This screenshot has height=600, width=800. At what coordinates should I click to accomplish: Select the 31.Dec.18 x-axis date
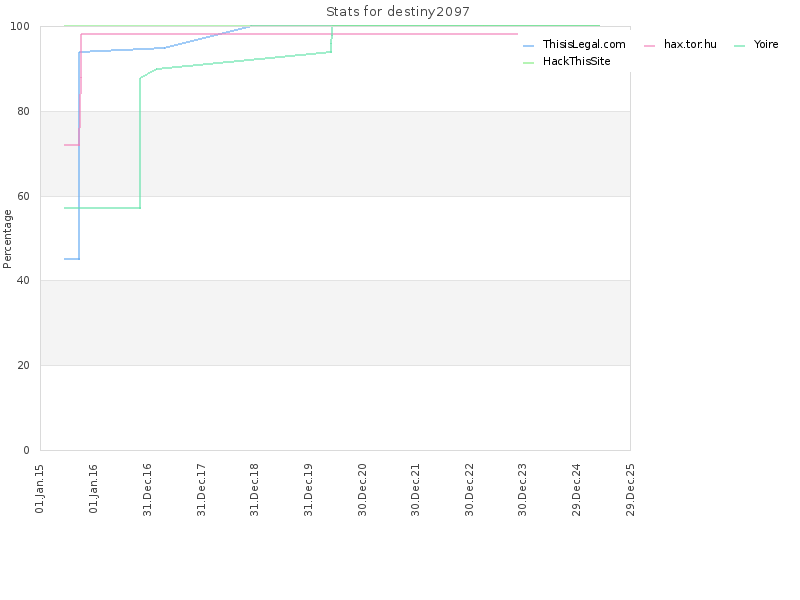(254, 490)
